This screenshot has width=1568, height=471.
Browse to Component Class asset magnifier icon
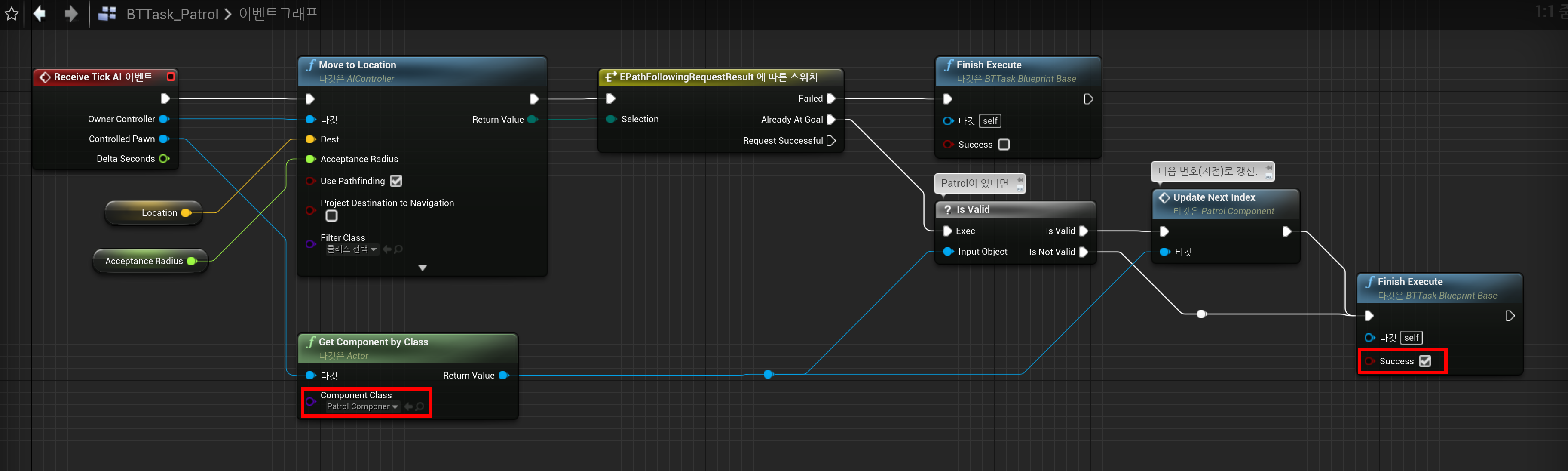[420, 406]
